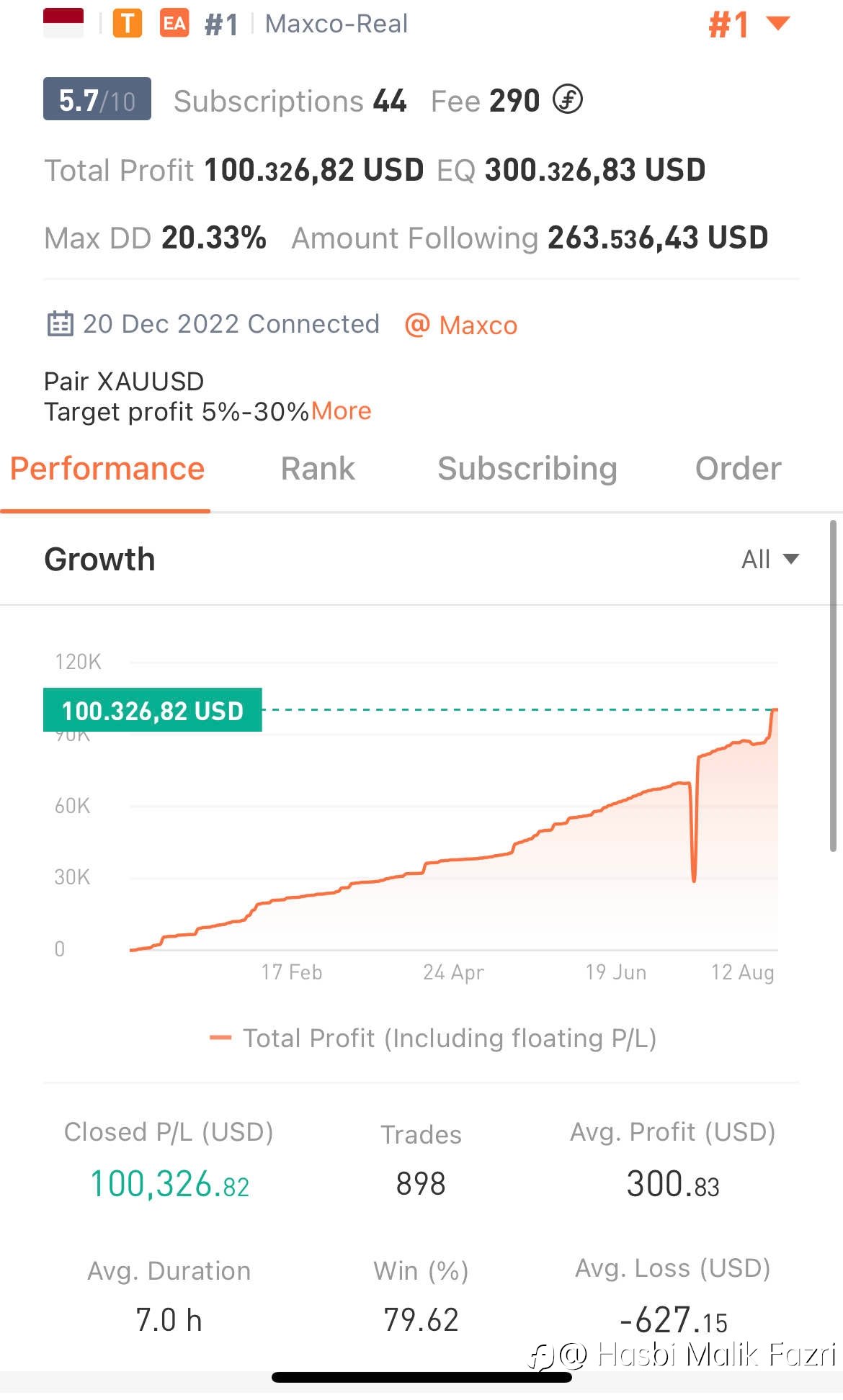Tap the 5.7/10 score badge

[x=97, y=99]
